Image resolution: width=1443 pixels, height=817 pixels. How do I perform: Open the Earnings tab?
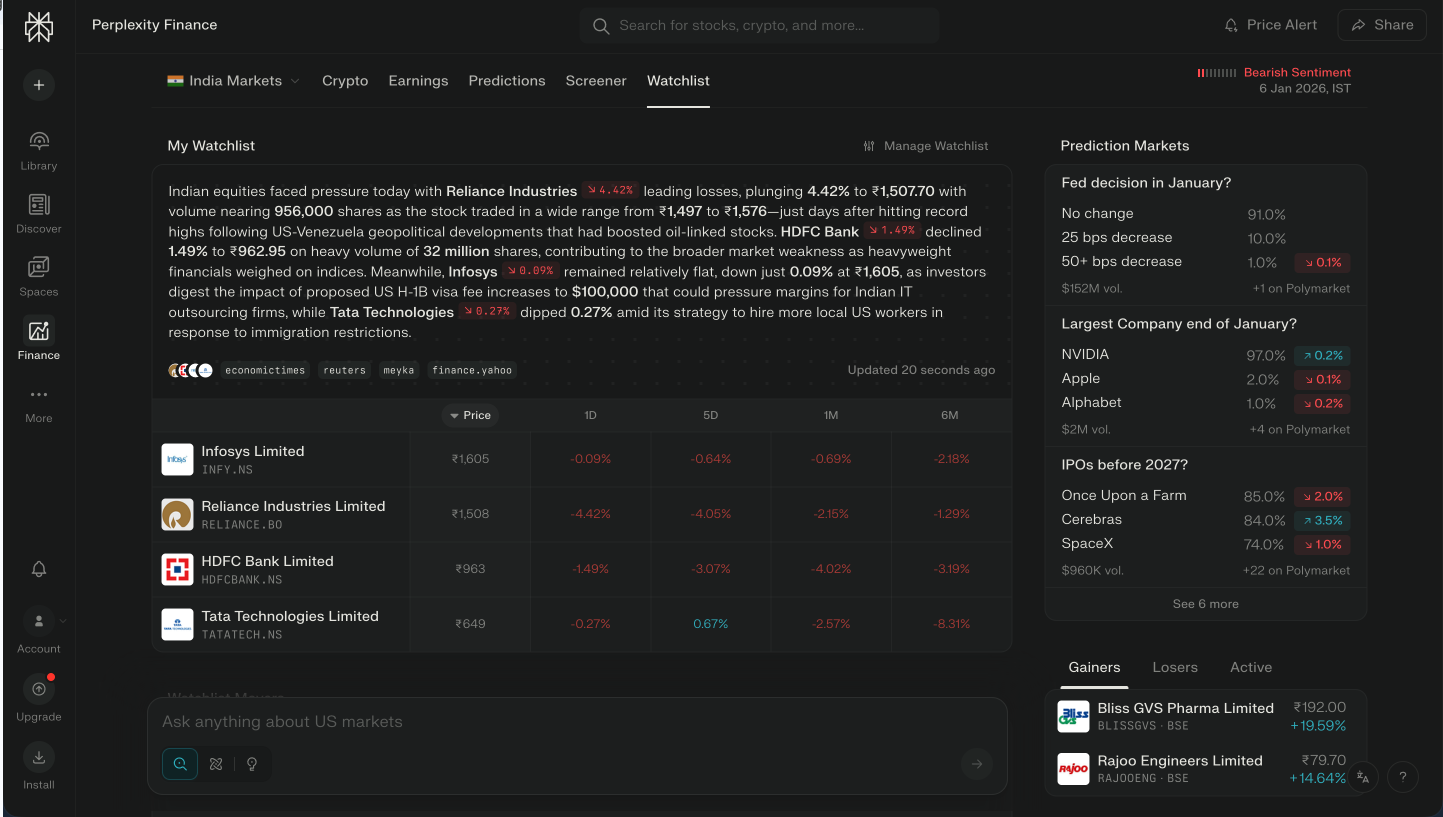click(418, 81)
